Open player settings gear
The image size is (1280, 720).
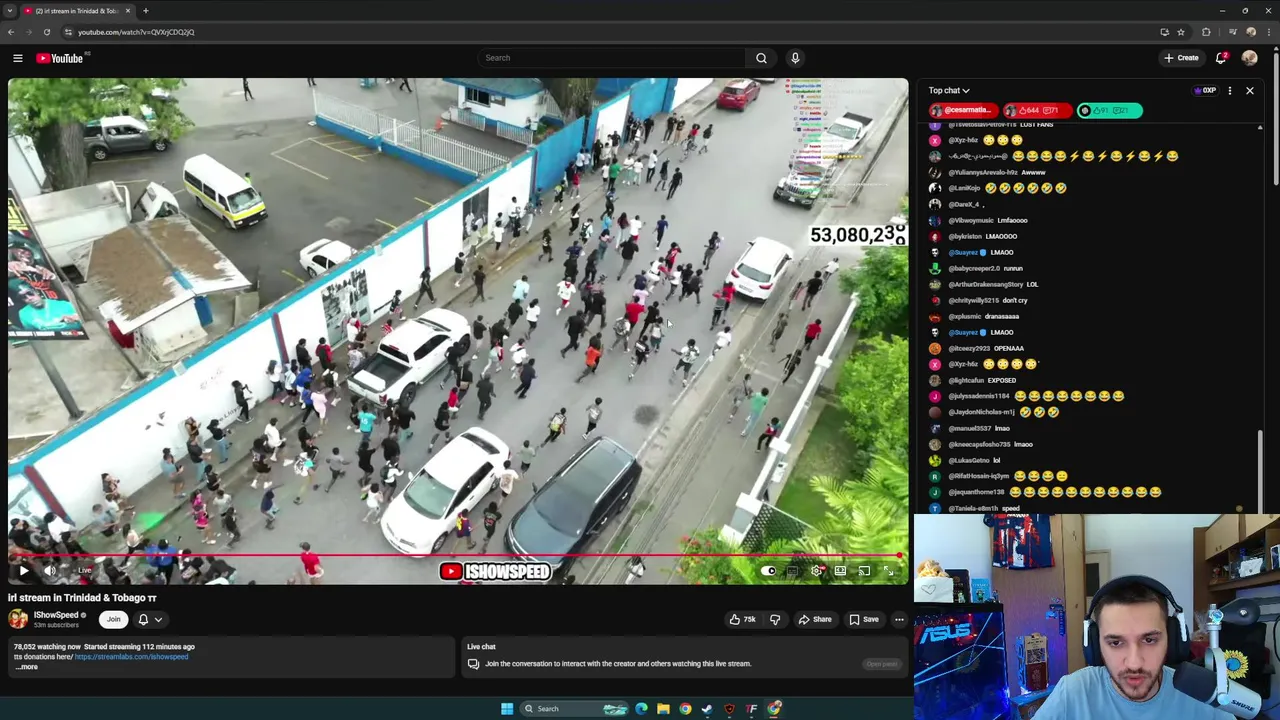[817, 571]
